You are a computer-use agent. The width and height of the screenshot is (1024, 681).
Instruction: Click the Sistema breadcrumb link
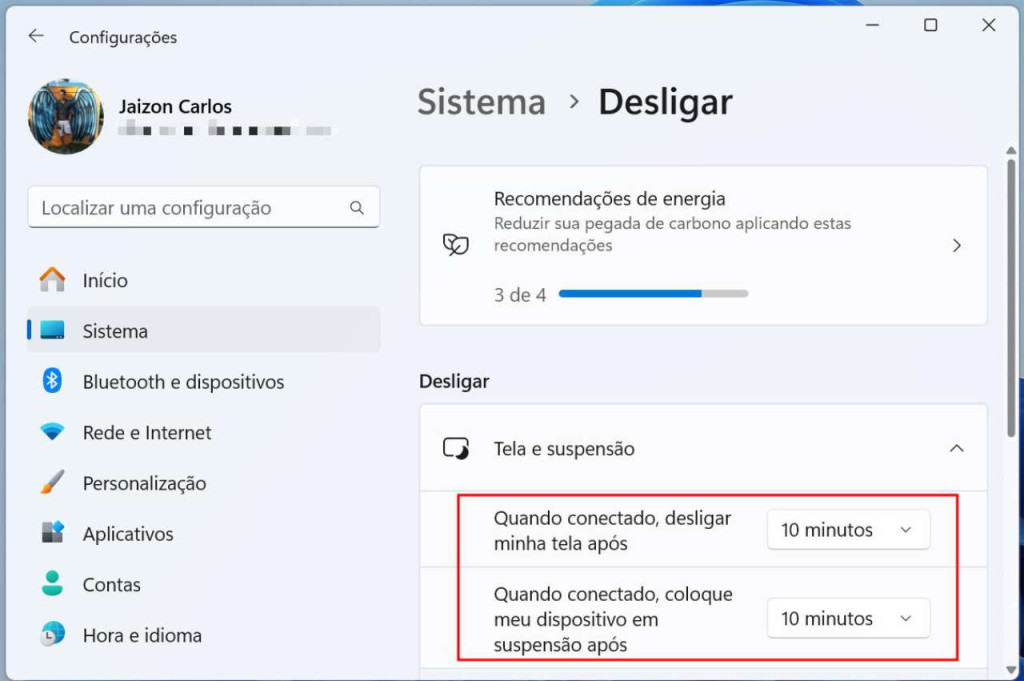(481, 101)
